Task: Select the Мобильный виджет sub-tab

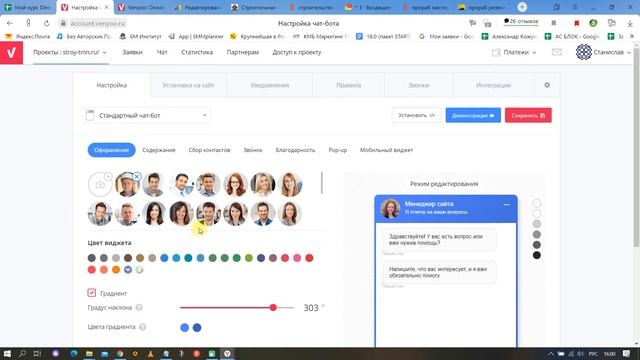Action: [387, 150]
